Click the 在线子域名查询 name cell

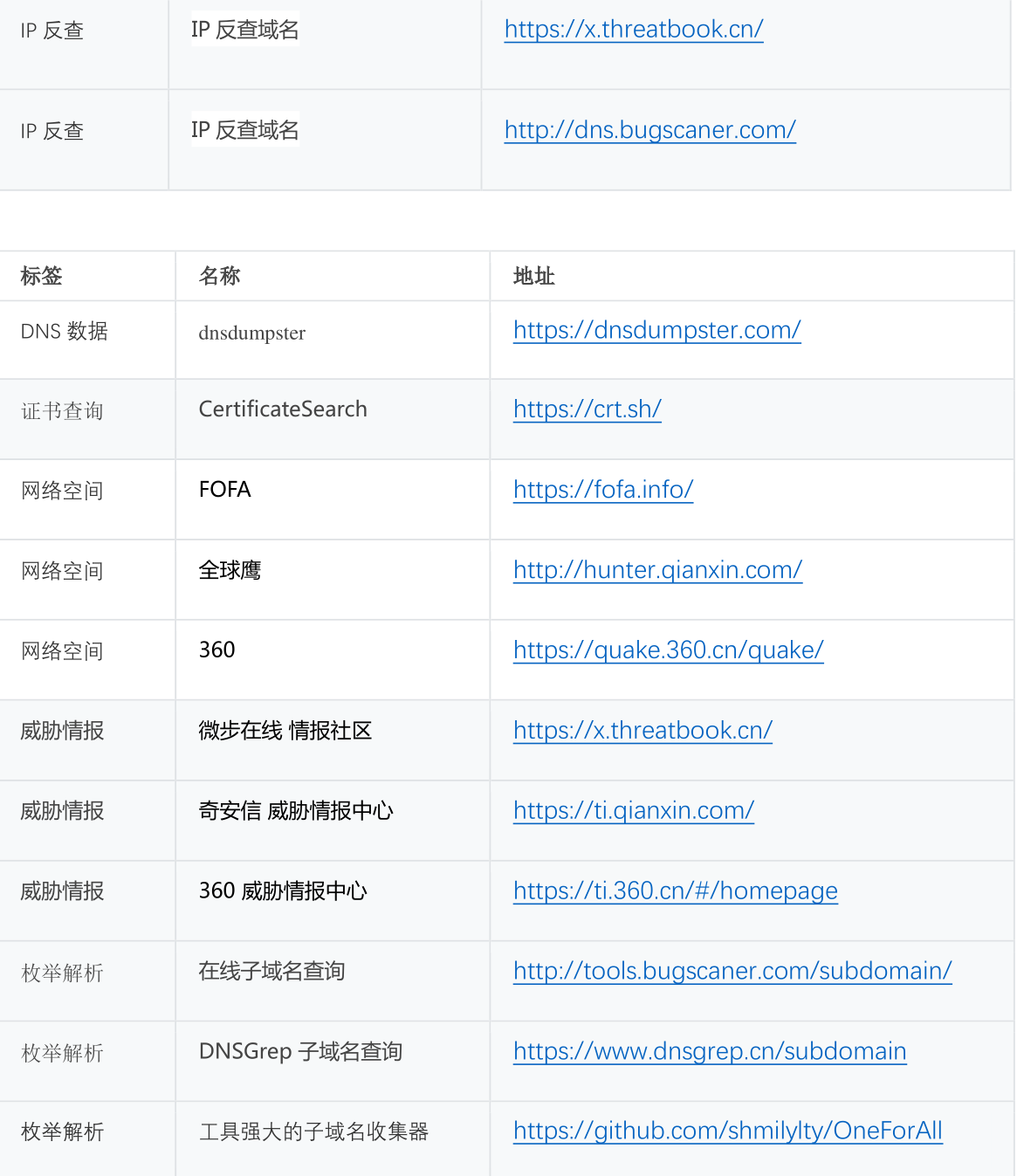pyautogui.click(x=272, y=972)
